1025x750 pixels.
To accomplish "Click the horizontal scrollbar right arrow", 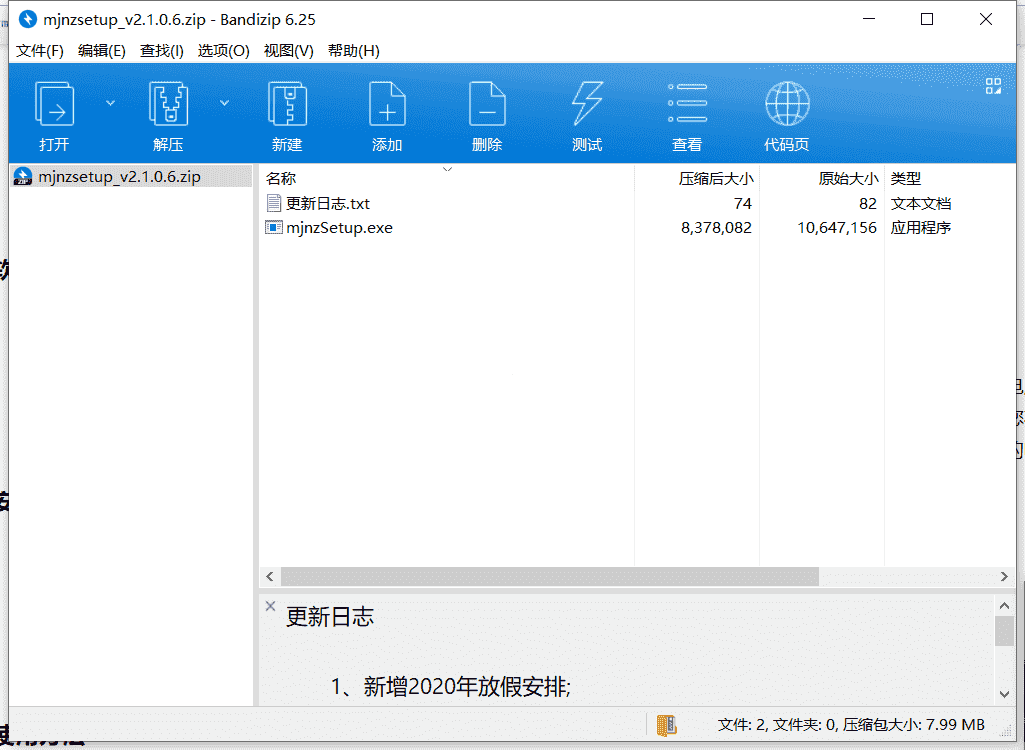I will (1005, 577).
